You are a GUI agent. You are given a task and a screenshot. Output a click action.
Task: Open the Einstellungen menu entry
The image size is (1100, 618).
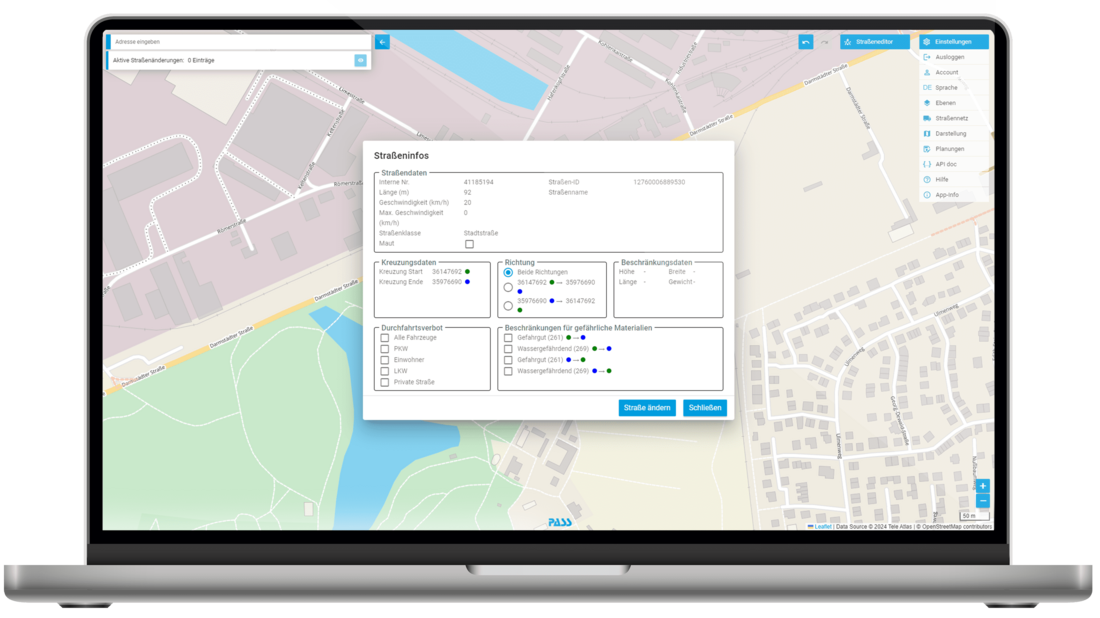(953, 41)
